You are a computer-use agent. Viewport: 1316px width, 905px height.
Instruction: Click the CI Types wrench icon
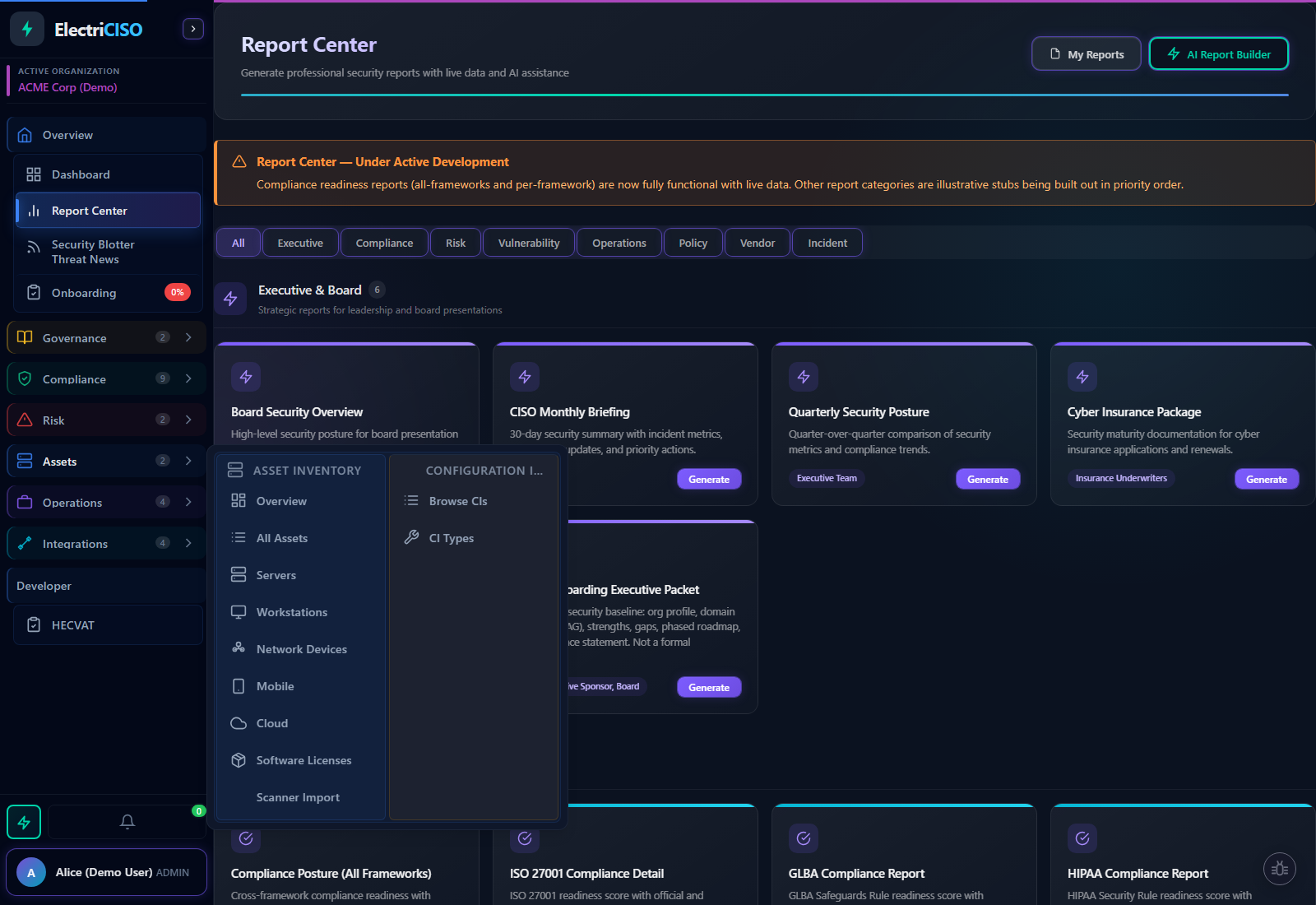tap(411, 537)
